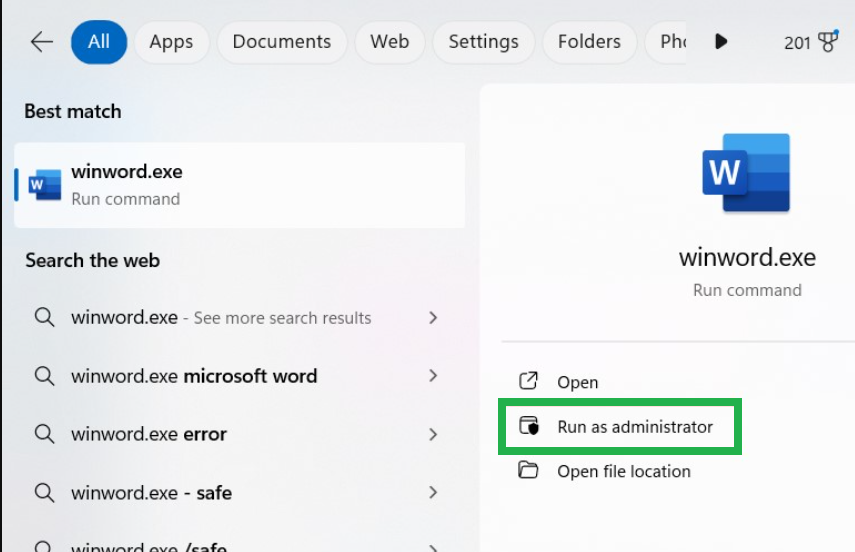Viewport: 855px width, 552px height.
Task: Open the winword.exe error web suggestion
Action: click(149, 434)
